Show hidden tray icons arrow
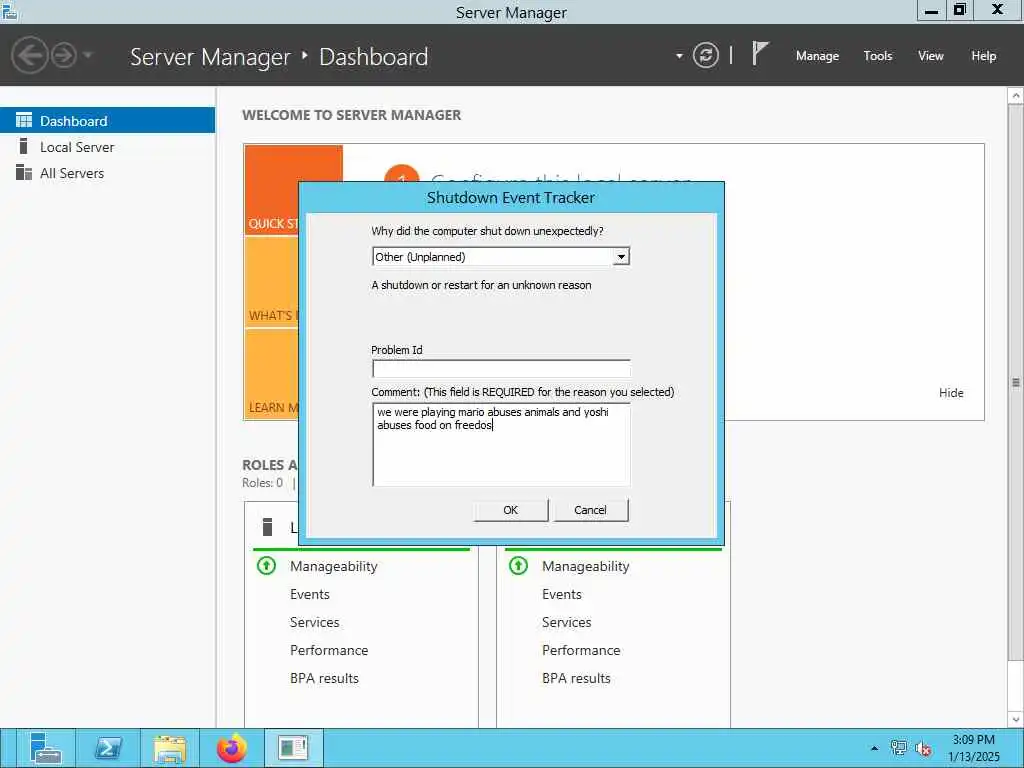Screen dimensions: 1024x768 coord(874,748)
